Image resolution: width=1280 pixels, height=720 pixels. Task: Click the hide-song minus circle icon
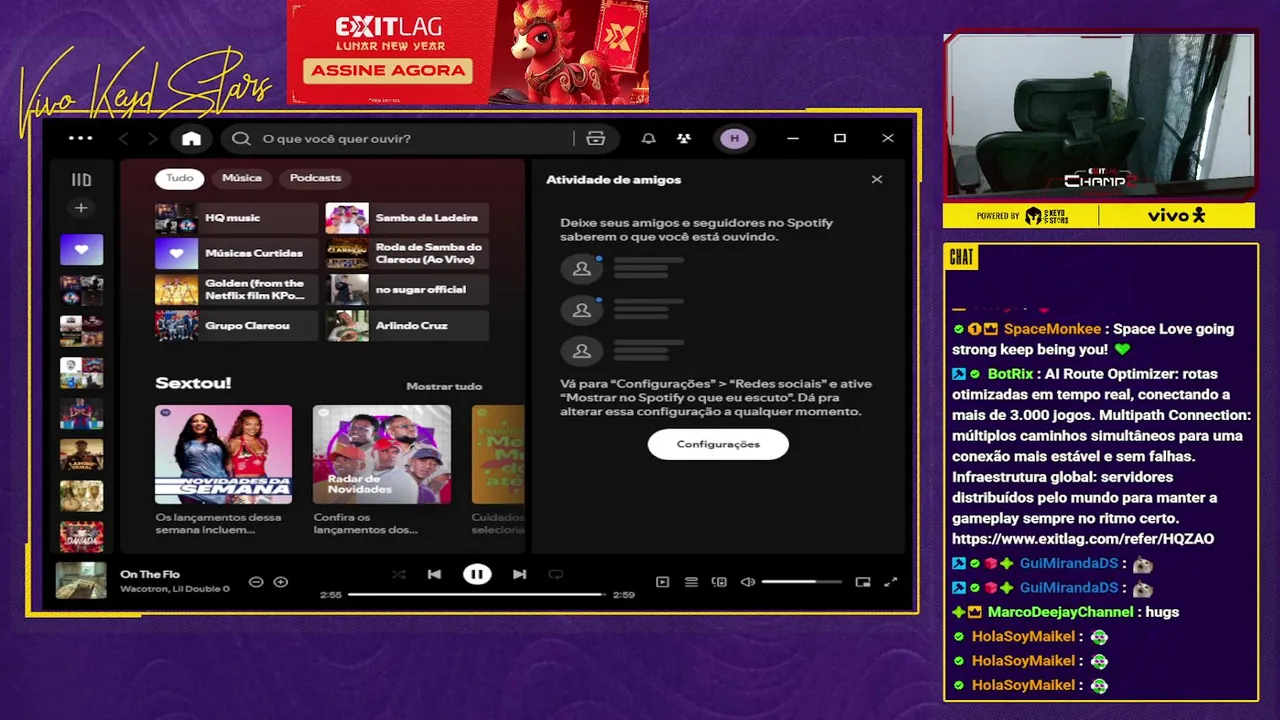point(256,582)
